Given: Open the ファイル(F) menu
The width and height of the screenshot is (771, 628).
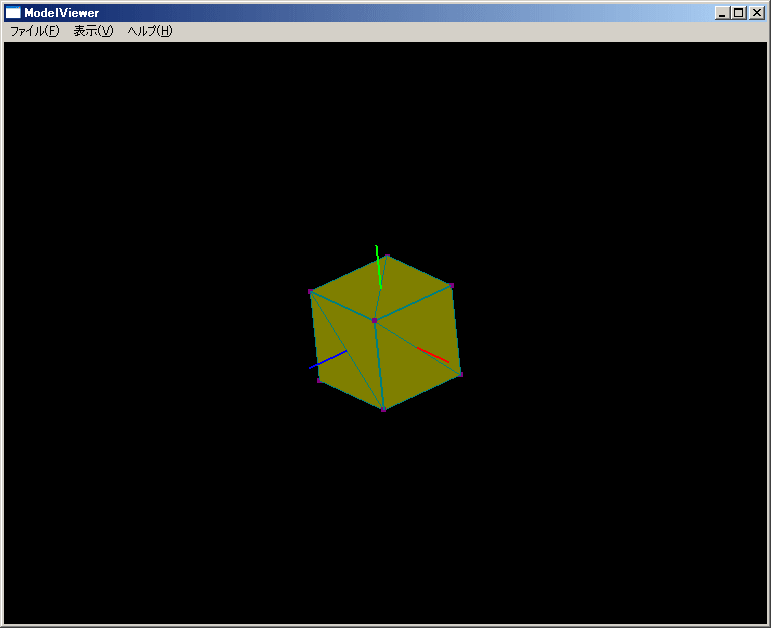Looking at the screenshot, I should coord(34,31).
